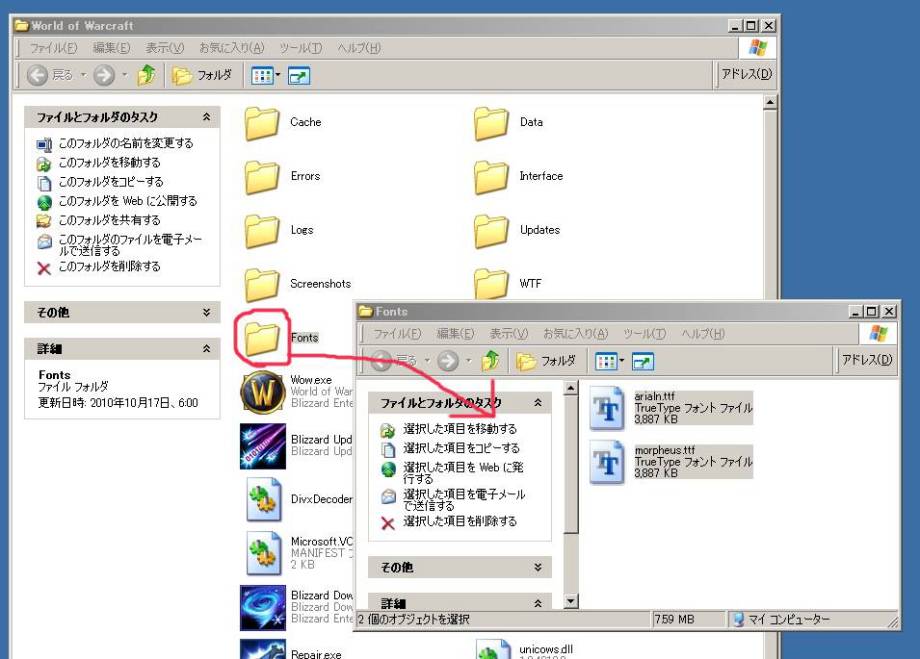The height and width of the screenshot is (659, 920).
Task: Click task pane scroll up arrow in Fonts window
Action: point(570,388)
